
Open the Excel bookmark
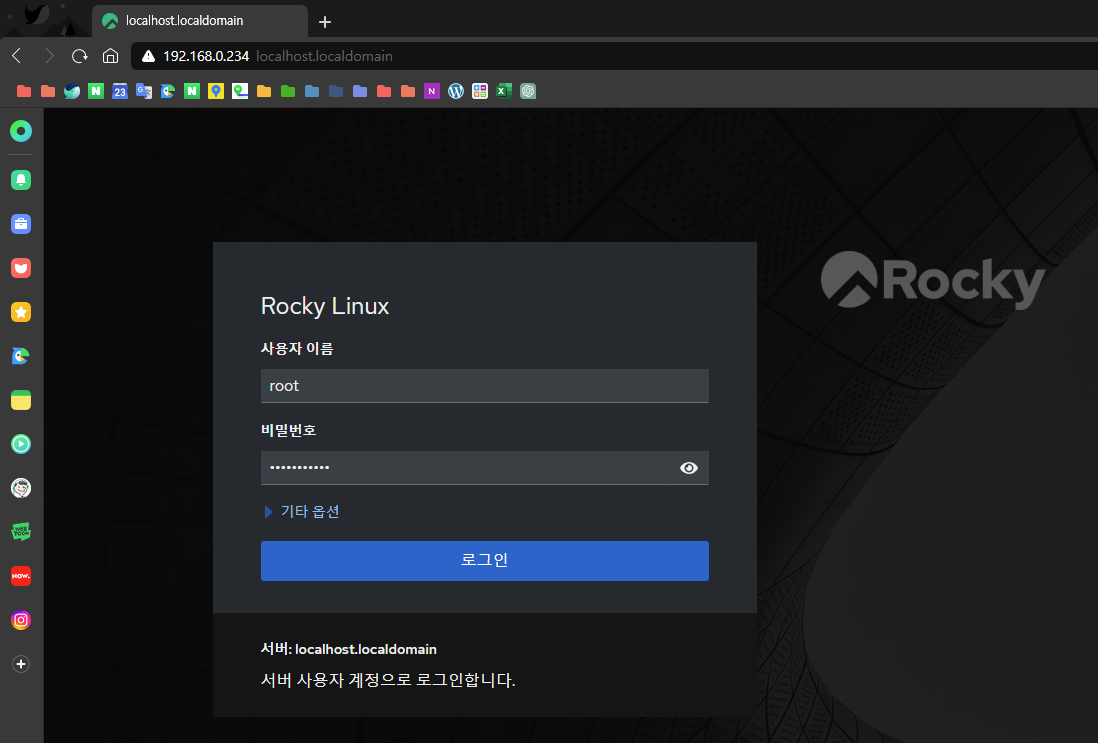pyautogui.click(x=504, y=91)
